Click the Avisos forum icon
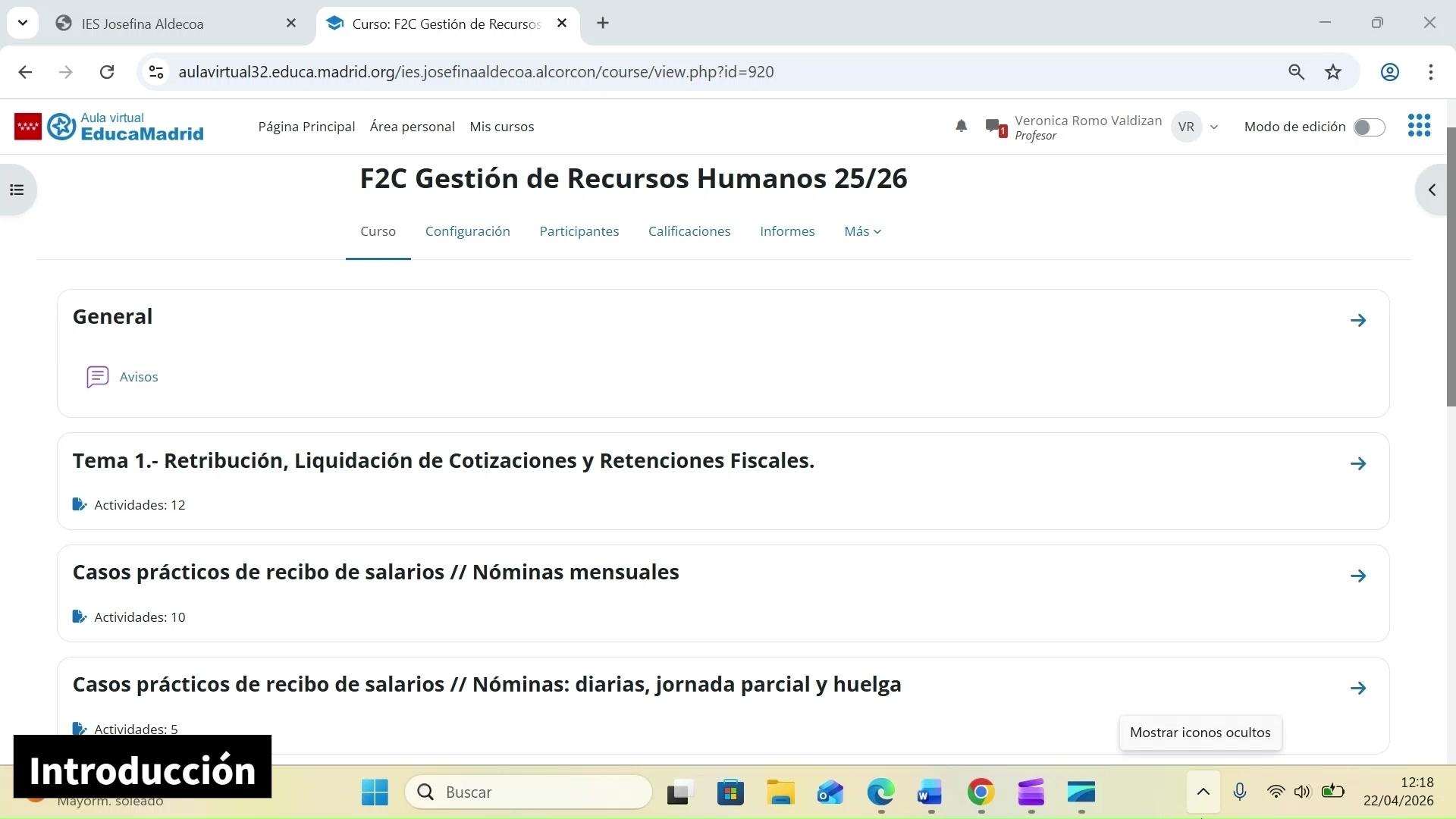 [x=98, y=377]
